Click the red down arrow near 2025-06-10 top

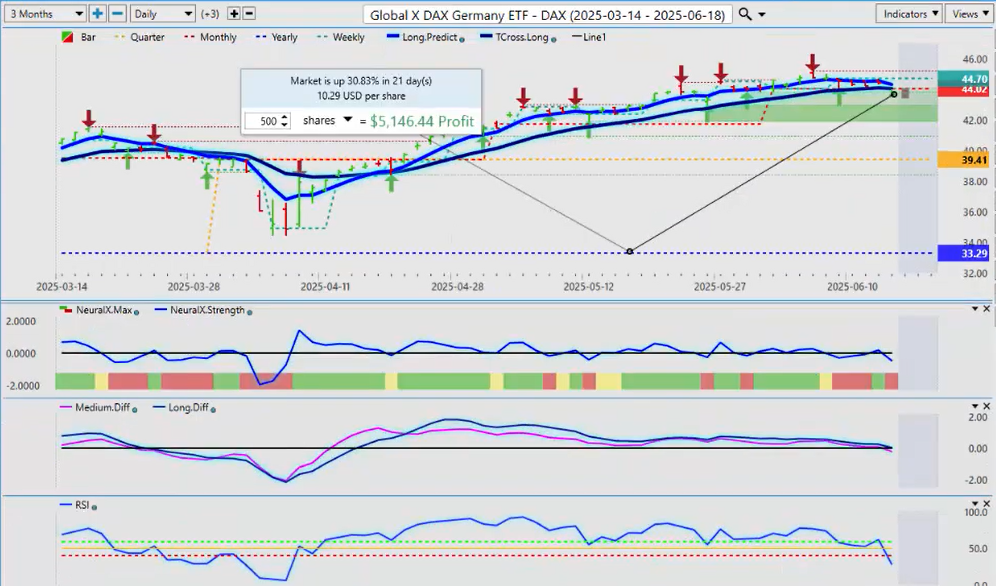click(x=812, y=64)
